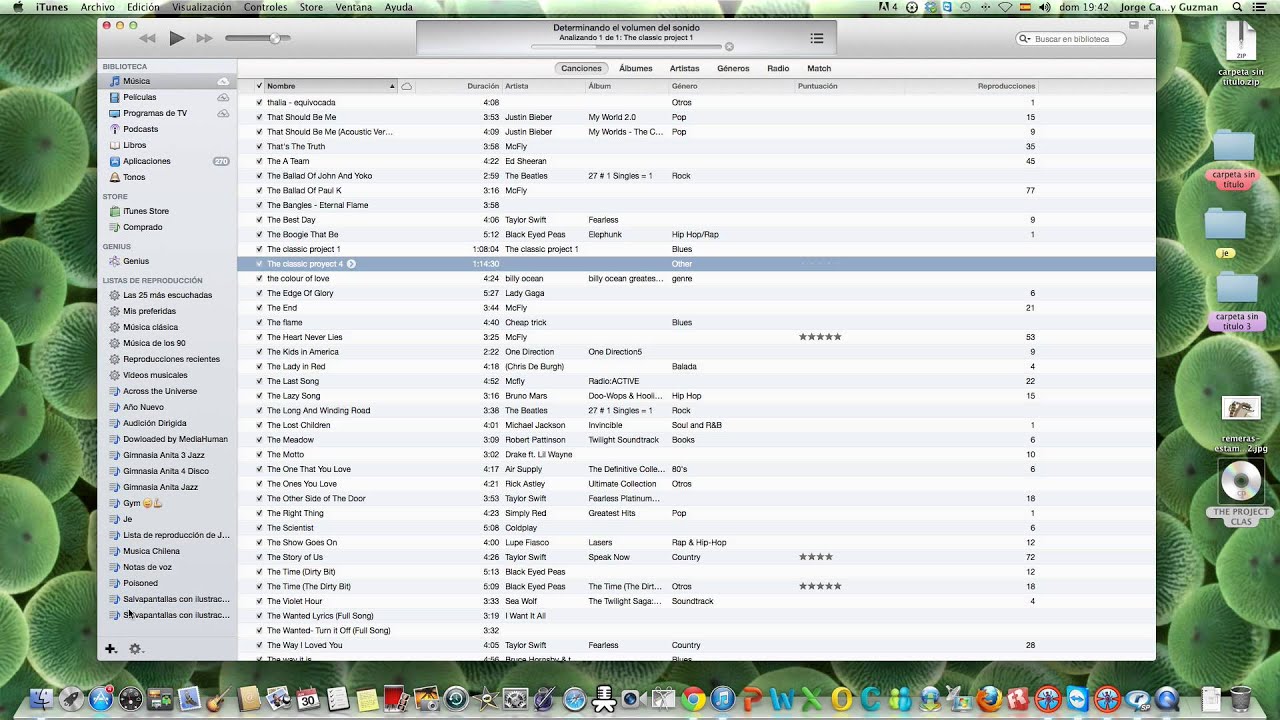Add a new playlist with the plus icon
The image size is (1280, 720).
(x=111, y=649)
